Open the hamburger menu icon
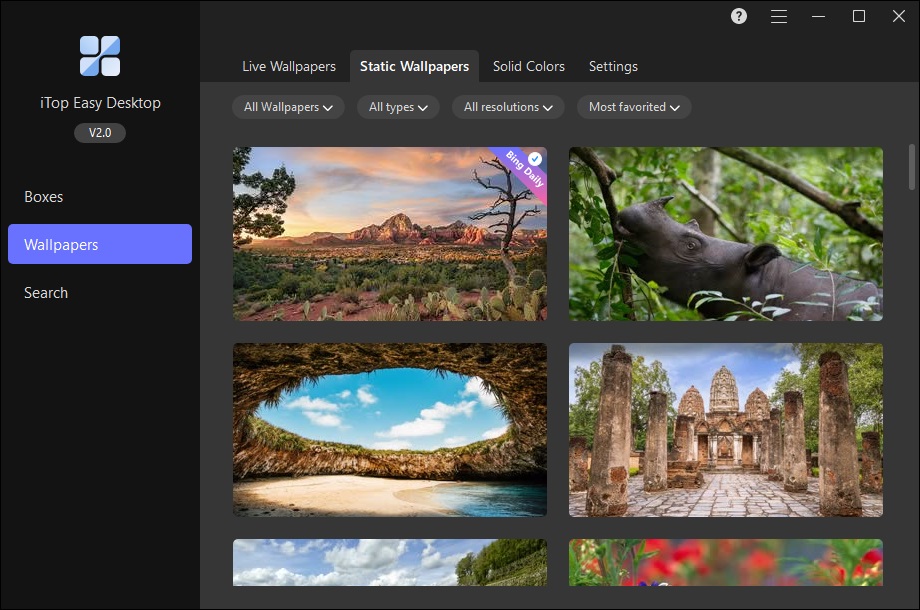The width and height of the screenshot is (920, 610). 779,16
